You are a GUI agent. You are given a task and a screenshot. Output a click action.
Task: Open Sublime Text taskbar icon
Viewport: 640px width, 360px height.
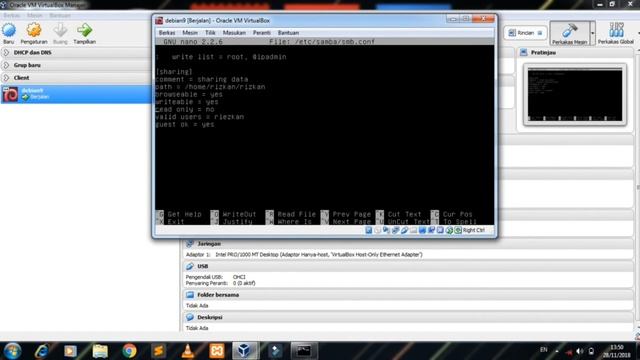158,351
